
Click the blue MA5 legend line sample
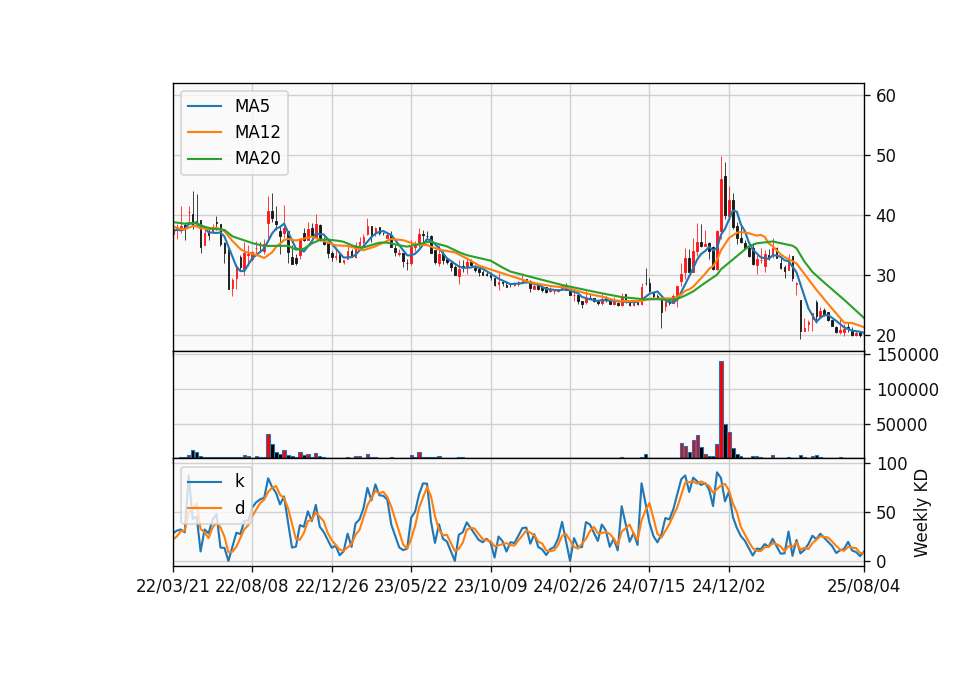(204, 107)
